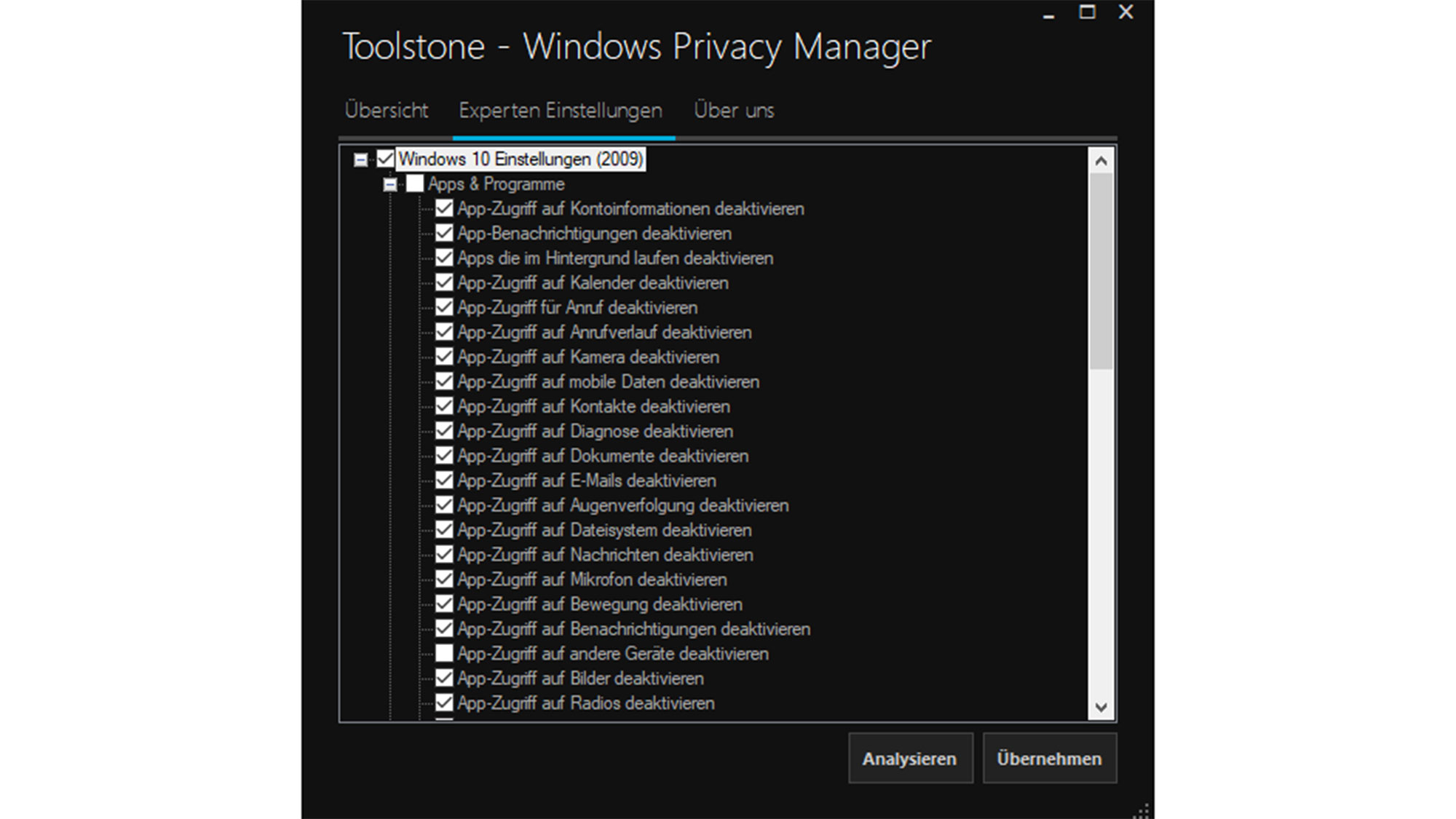The width and height of the screenshot is (1456, 819).
Task: Click the Übernehmen button
Action: (1049, 759)
